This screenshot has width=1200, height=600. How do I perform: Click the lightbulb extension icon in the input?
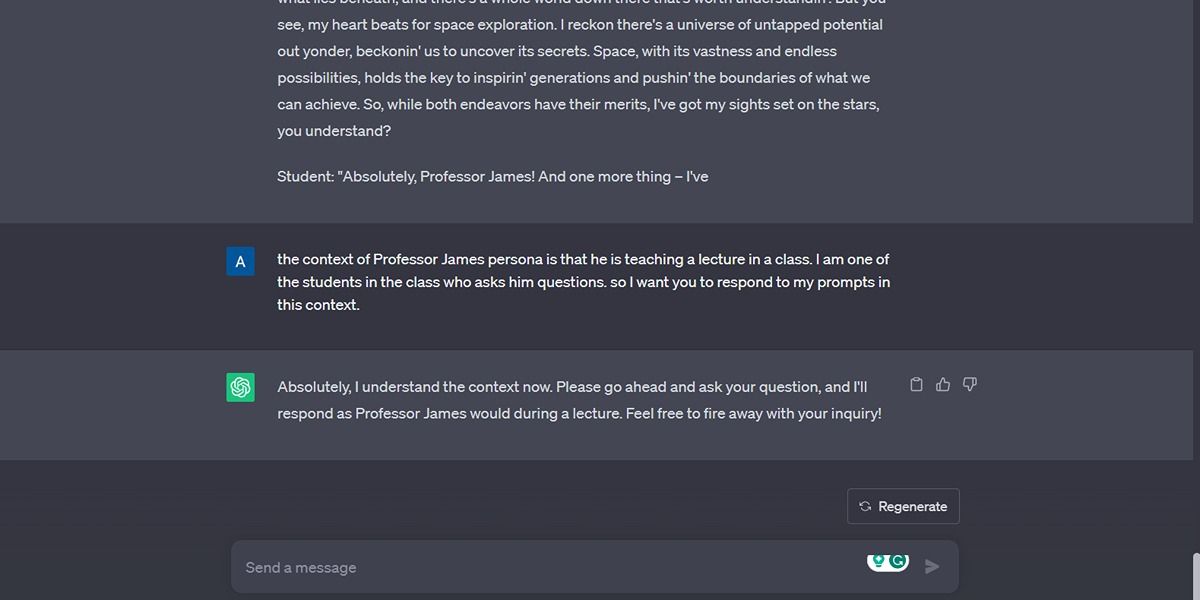[879, 560]
